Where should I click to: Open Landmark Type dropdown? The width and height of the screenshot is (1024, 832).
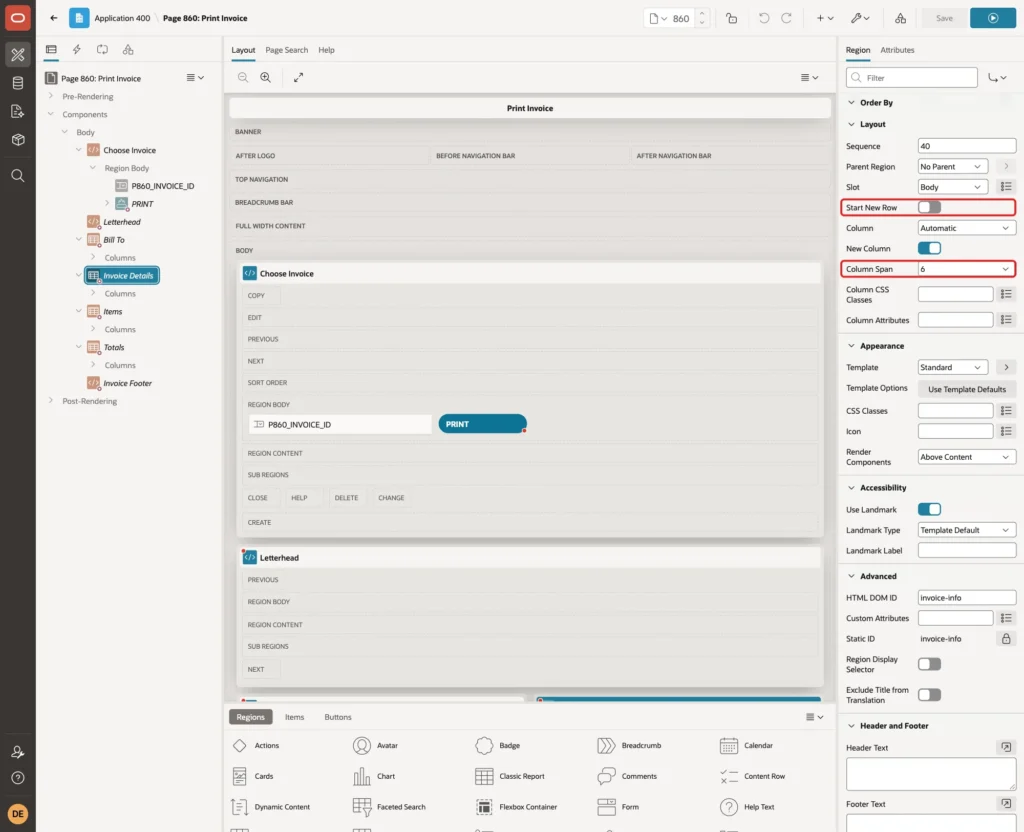click(x=967, y=530)
